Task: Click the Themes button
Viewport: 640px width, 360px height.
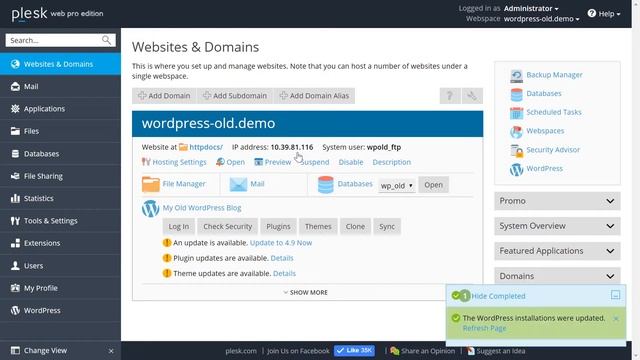Action: click(318, 227)
